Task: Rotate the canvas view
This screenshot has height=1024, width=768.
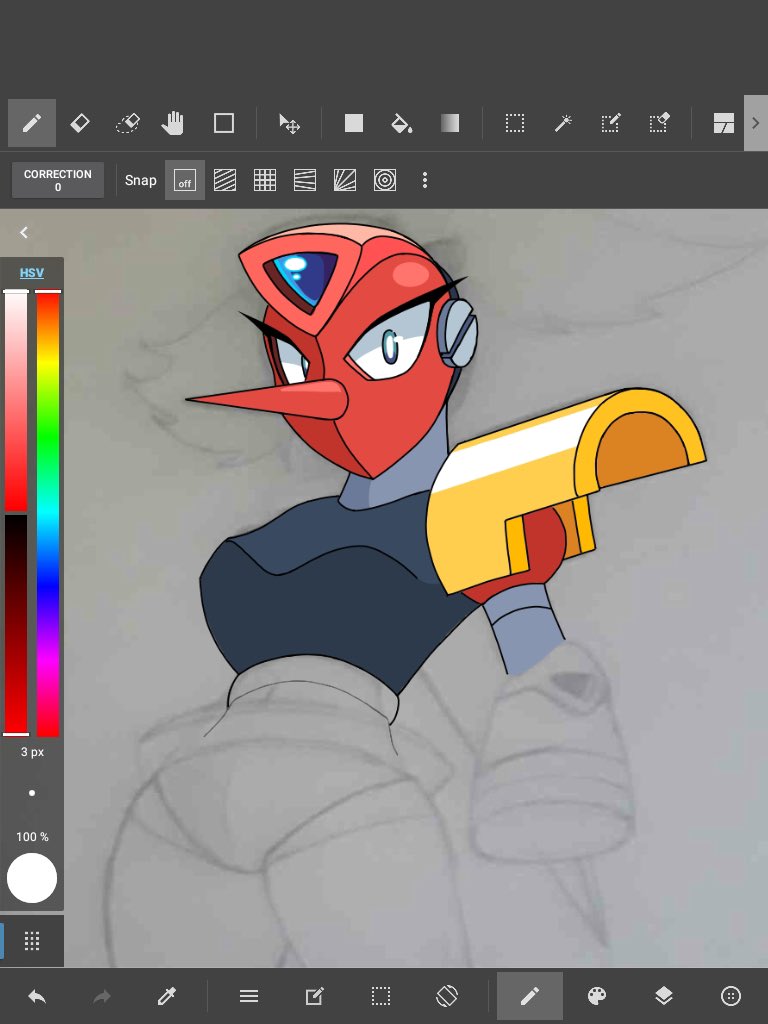Action: coord(447,996)
